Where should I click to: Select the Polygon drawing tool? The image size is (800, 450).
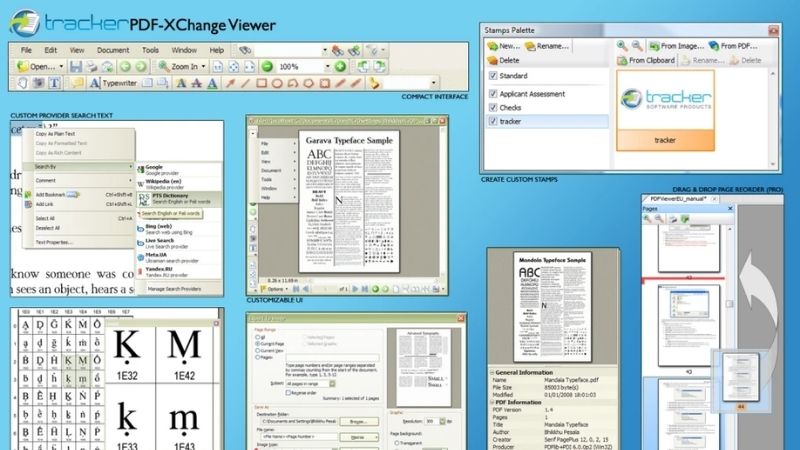pos(309,83)
